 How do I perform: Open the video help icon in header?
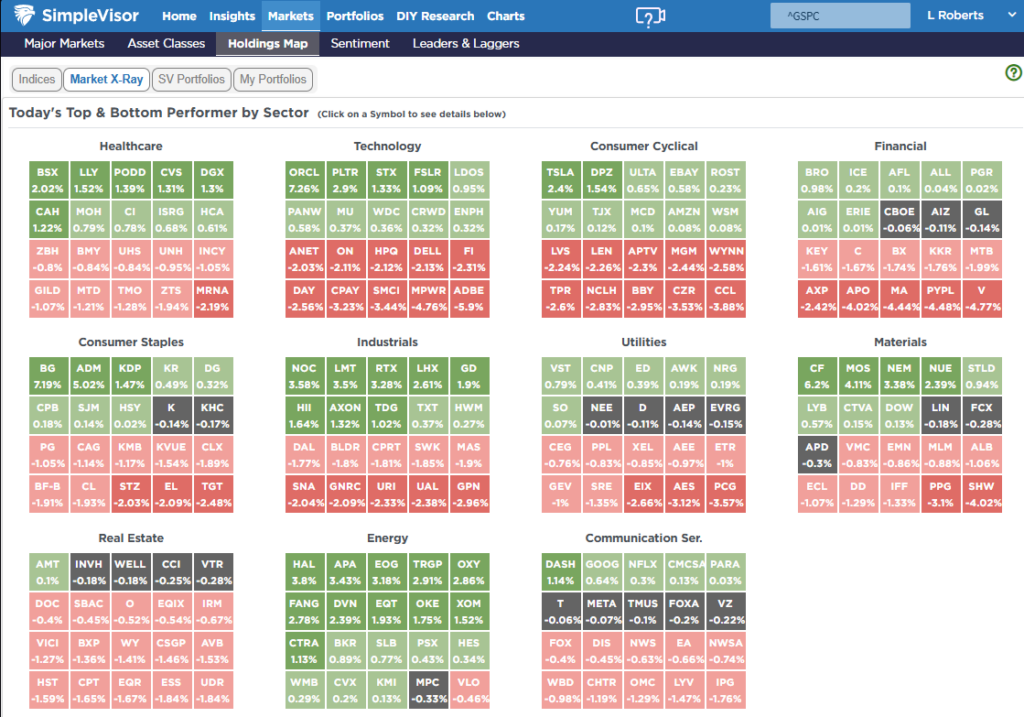650,16
